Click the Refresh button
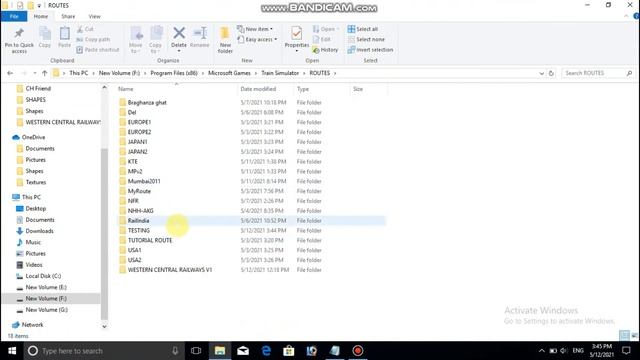 click(551, 73)
